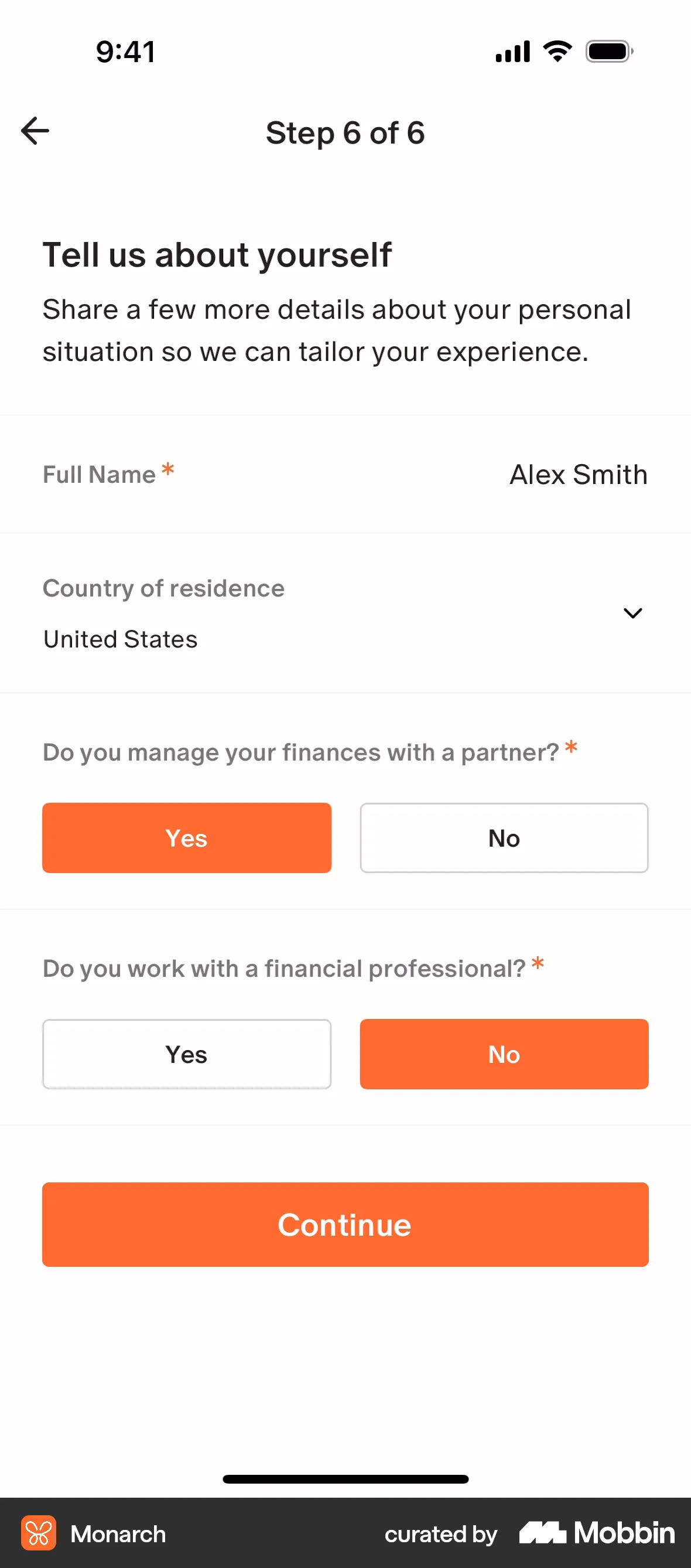
Task: Choose Yes for working with a financial professional
Action: [186, 1054]
